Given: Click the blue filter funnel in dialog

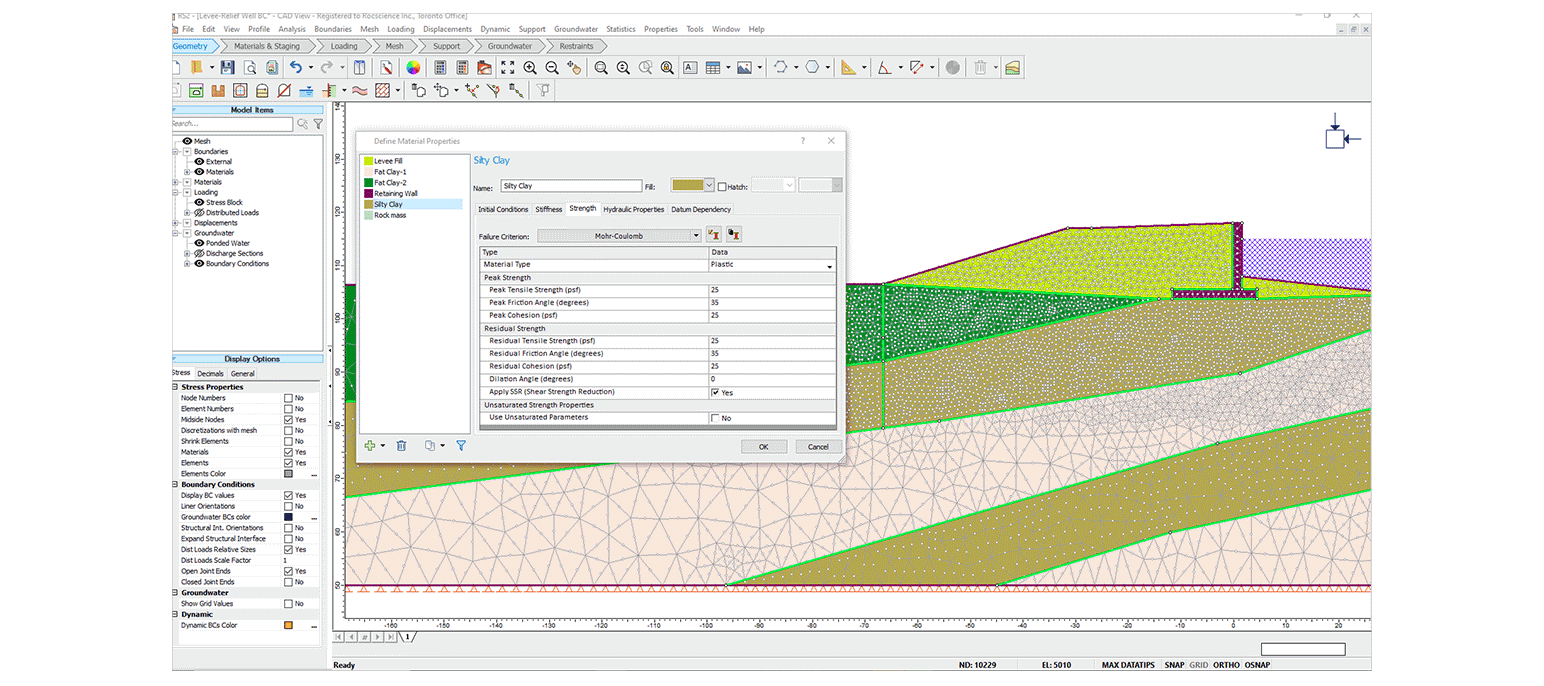Looking at the screenshot, I should point(461,446).
